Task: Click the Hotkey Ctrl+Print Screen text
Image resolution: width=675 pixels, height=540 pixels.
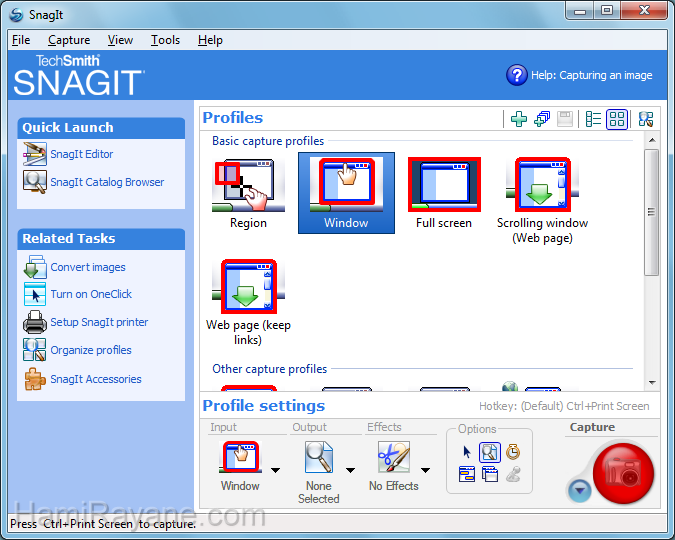Action: pyautogui.click(x=564, y=406)
